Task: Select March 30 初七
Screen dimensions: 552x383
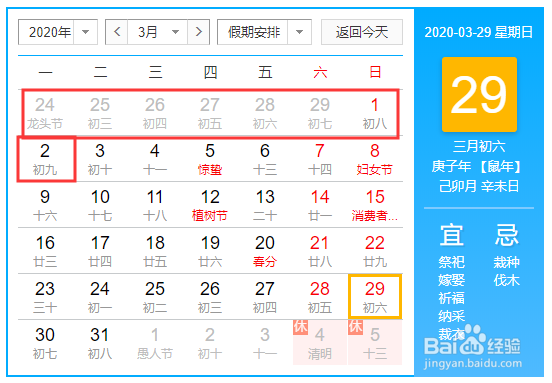Action: pos(45,343)
